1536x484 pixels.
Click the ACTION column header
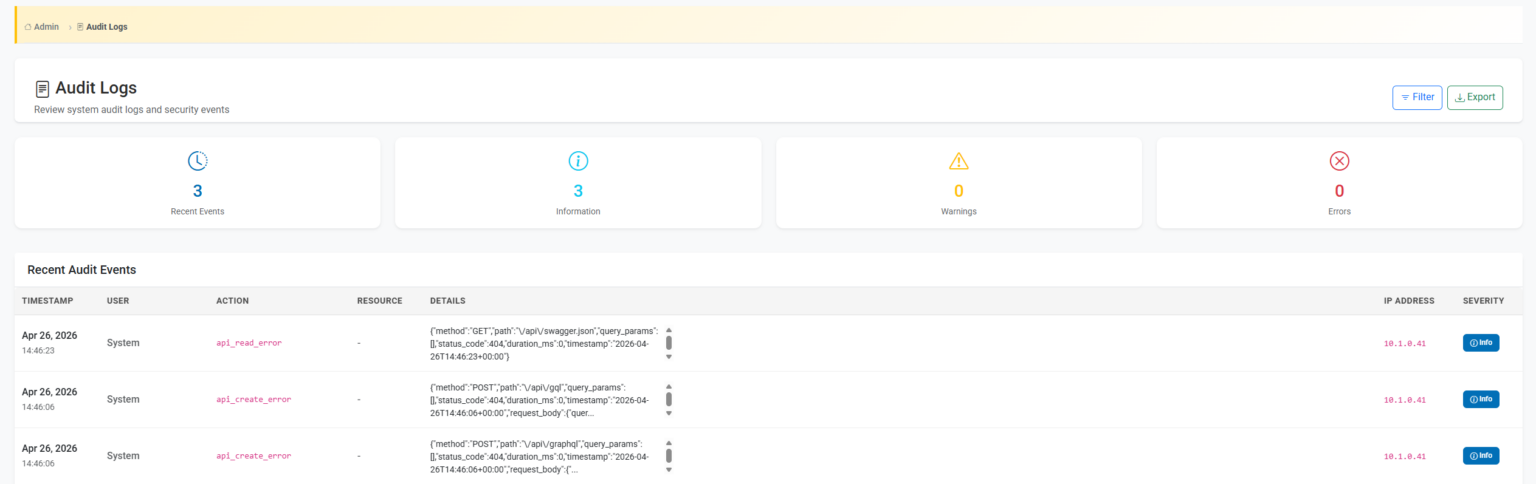232,300
